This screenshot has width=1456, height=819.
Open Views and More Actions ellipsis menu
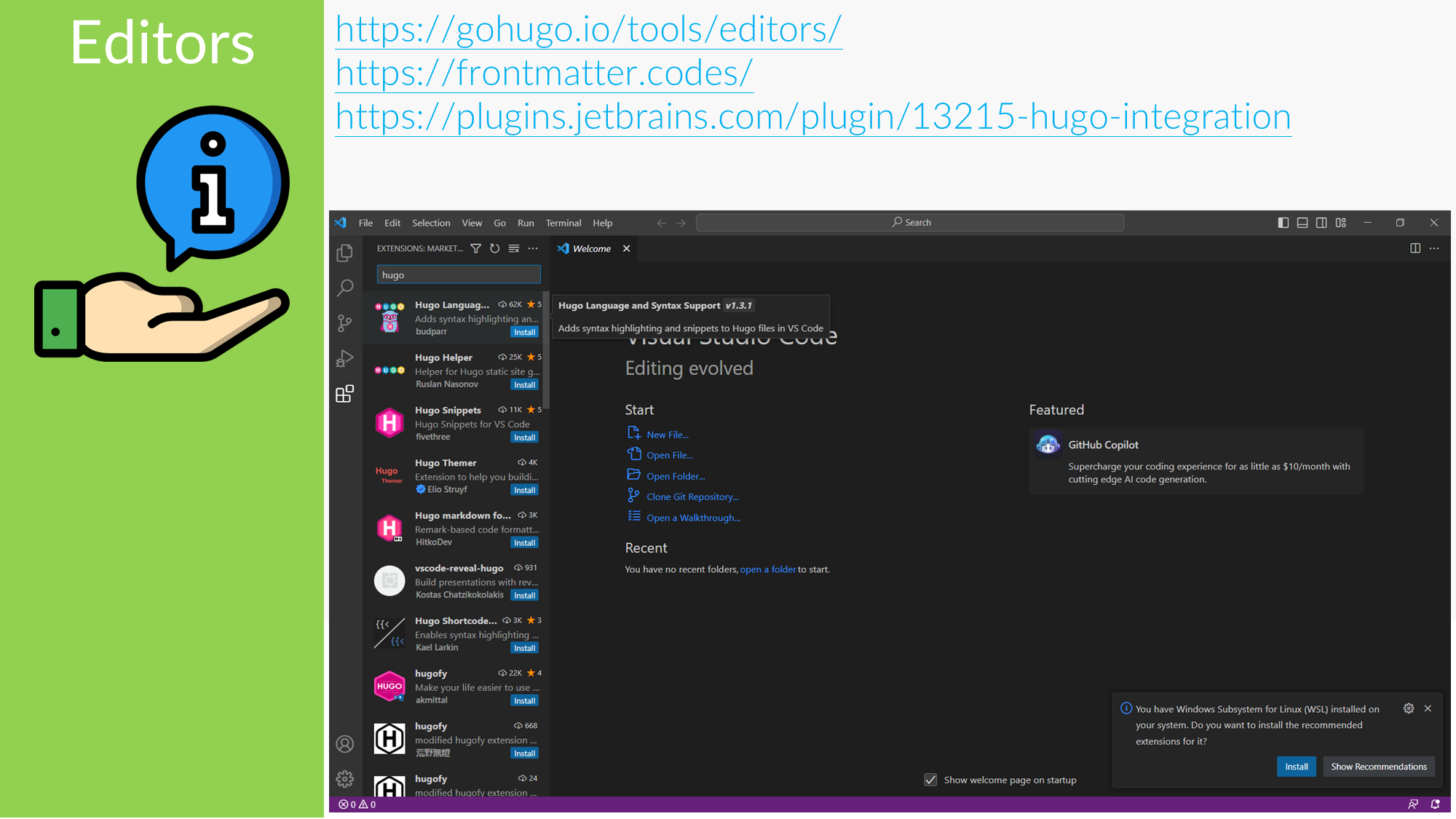533,248
